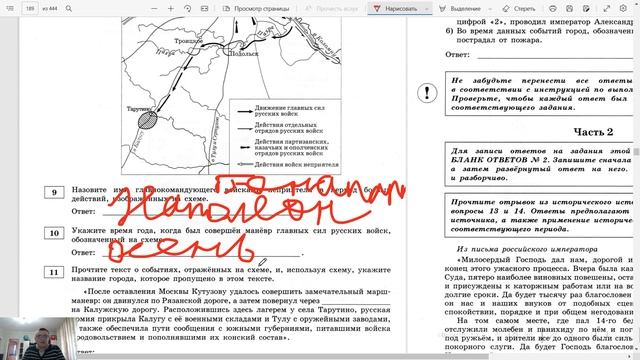Click the exclamation mark notice icon

coord(427,92)
